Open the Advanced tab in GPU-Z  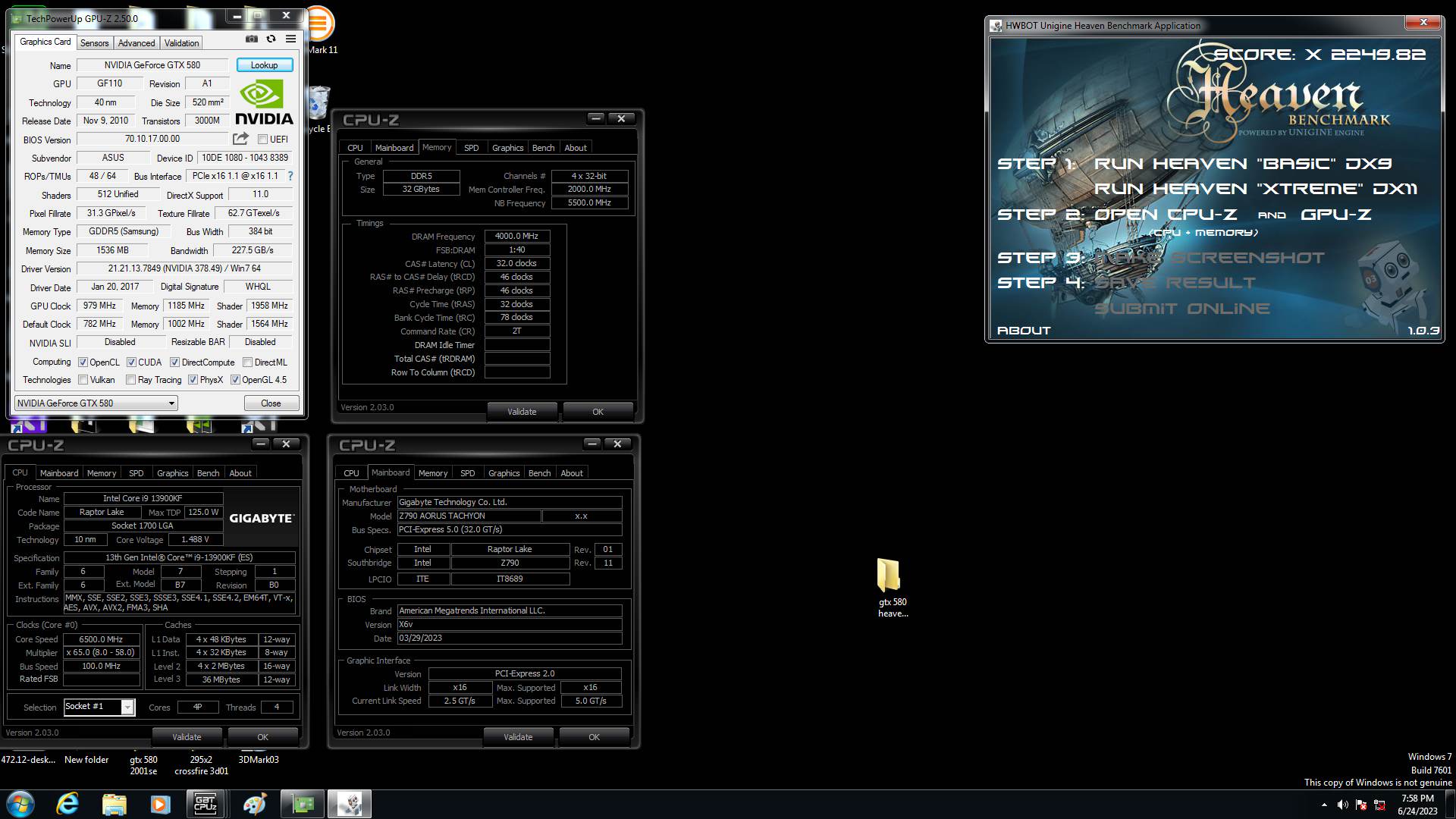(136, 43)
